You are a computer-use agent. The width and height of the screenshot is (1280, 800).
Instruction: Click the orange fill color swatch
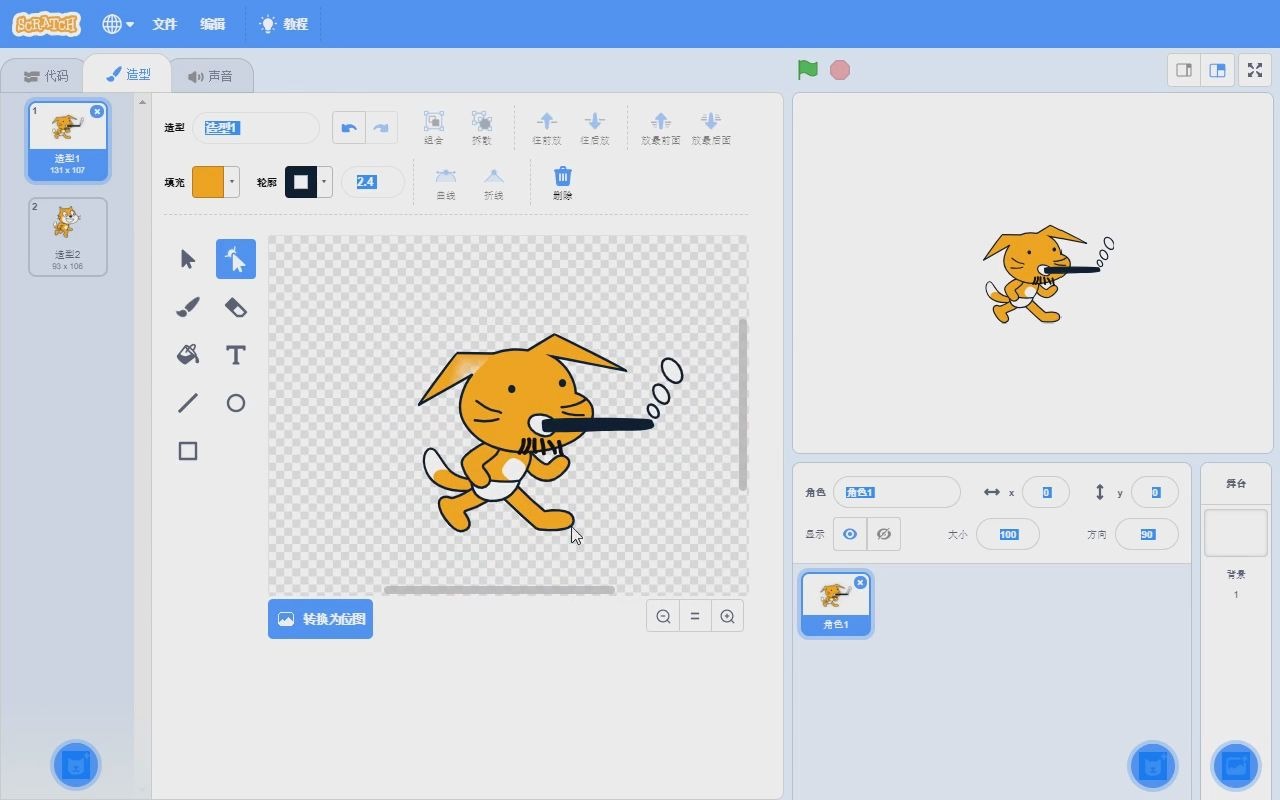click(208, 182)
